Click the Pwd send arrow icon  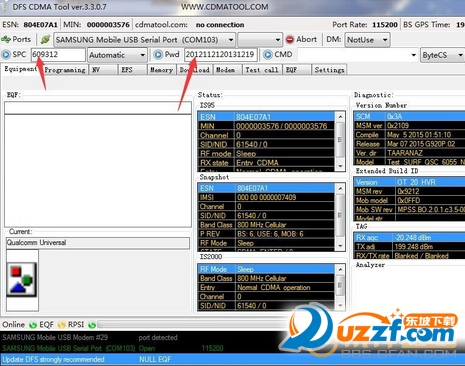click(158, 54)
